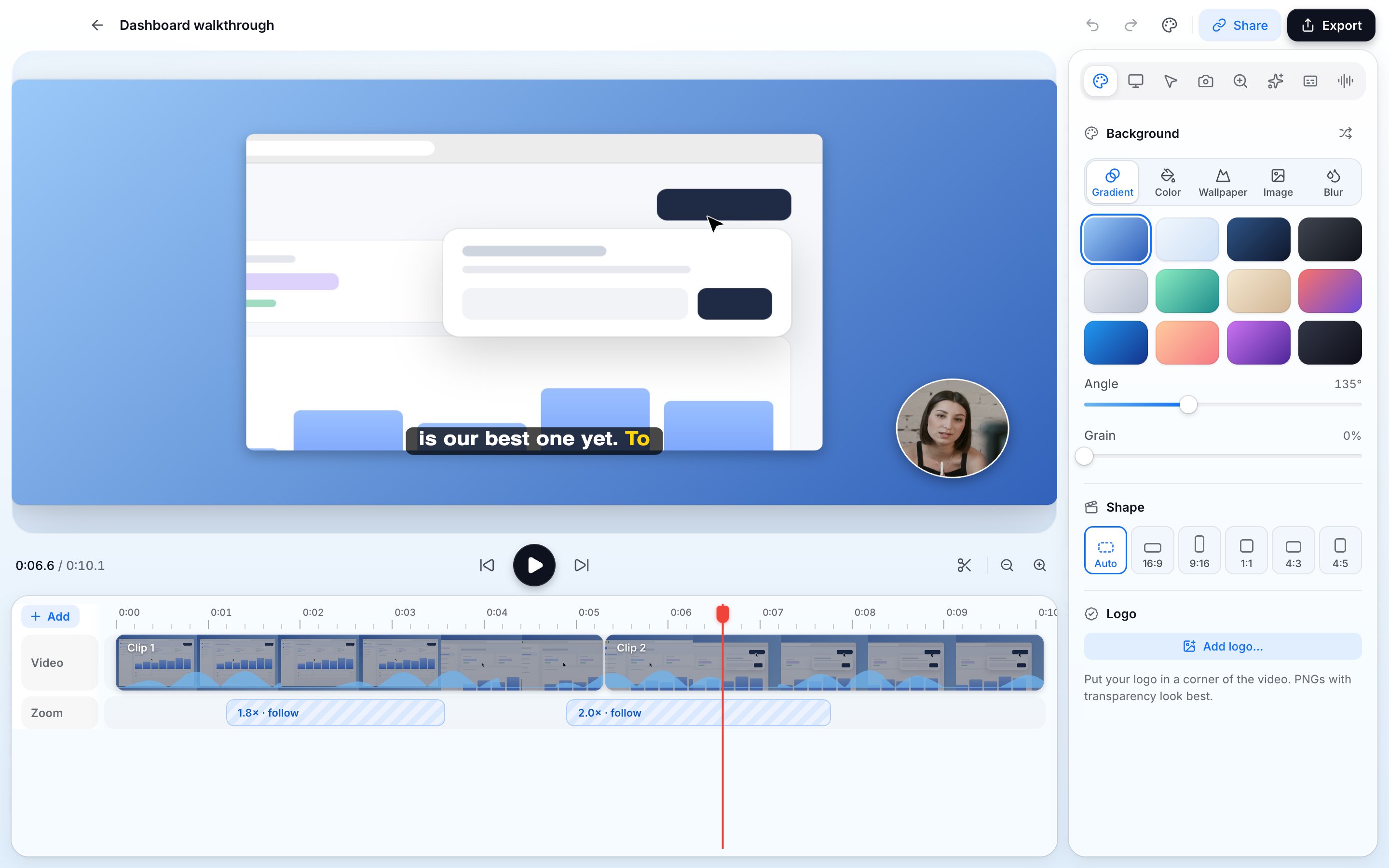The width and height of the screenshot is (1389, 868).
Task: Select the 4:5 aspect ratio
Action: point(1340,550)
